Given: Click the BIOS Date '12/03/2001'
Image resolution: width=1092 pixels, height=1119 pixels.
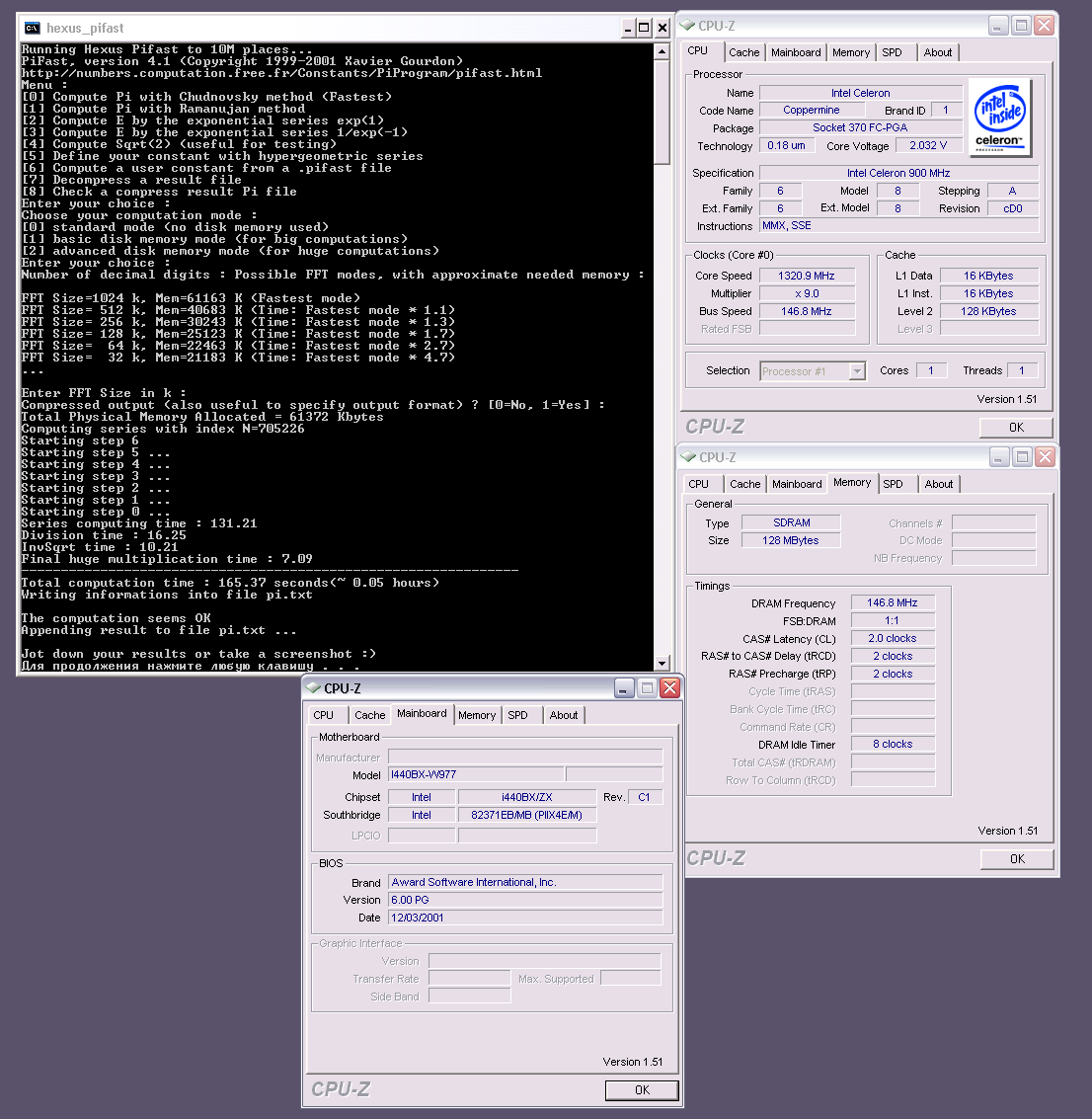Looking at the screenshot, I should [x=525, y=918].
